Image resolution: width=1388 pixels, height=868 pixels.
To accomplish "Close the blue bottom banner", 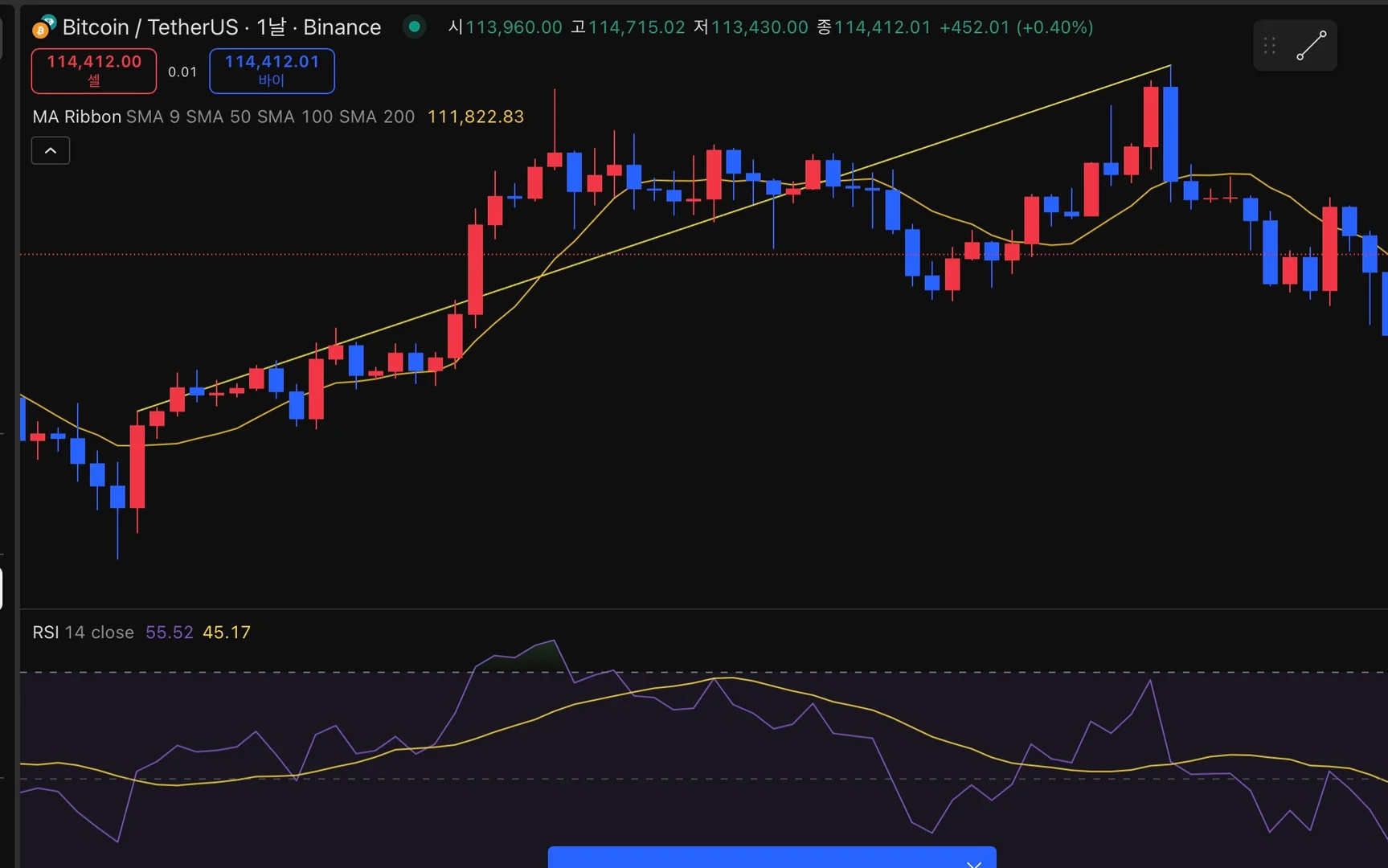I will [x=974, y=863].
